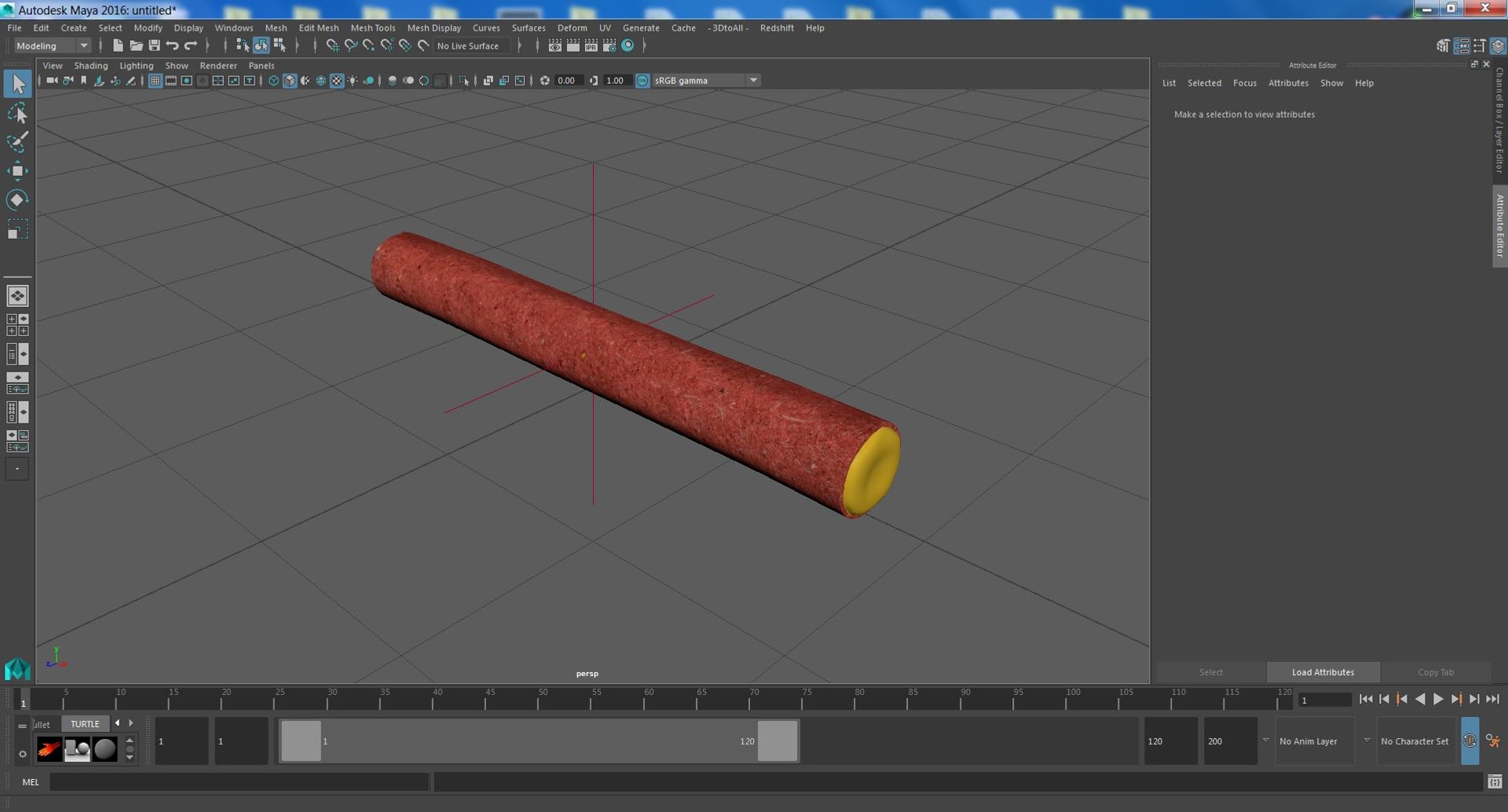Open the Focus menu in Attribute Editor

tap(1244, 82)
